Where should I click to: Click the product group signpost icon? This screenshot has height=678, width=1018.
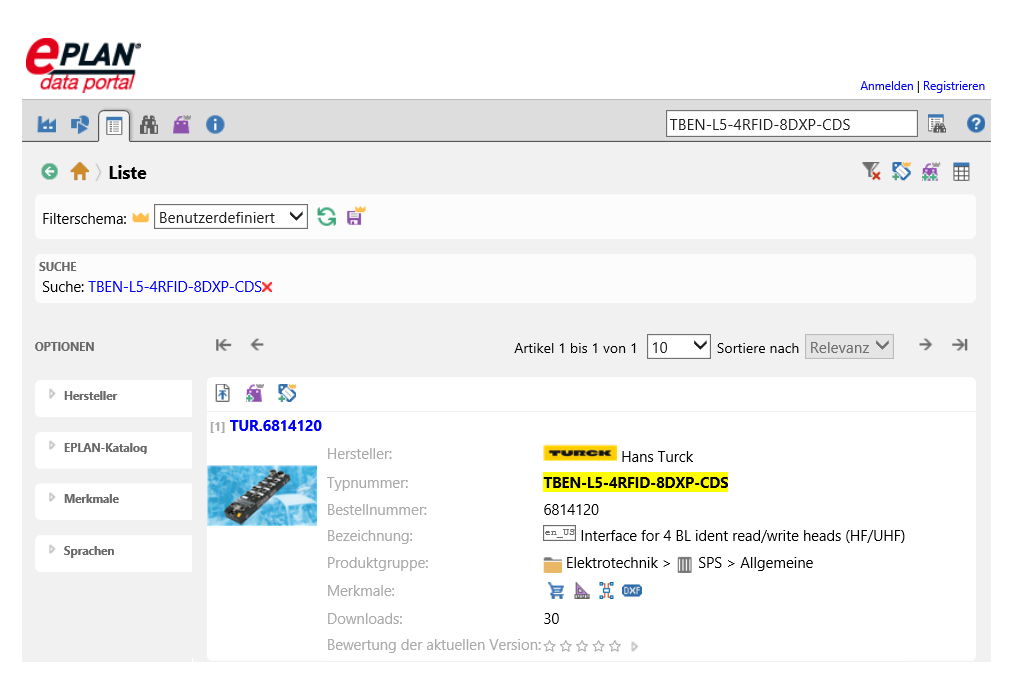[x=80, y=124]
